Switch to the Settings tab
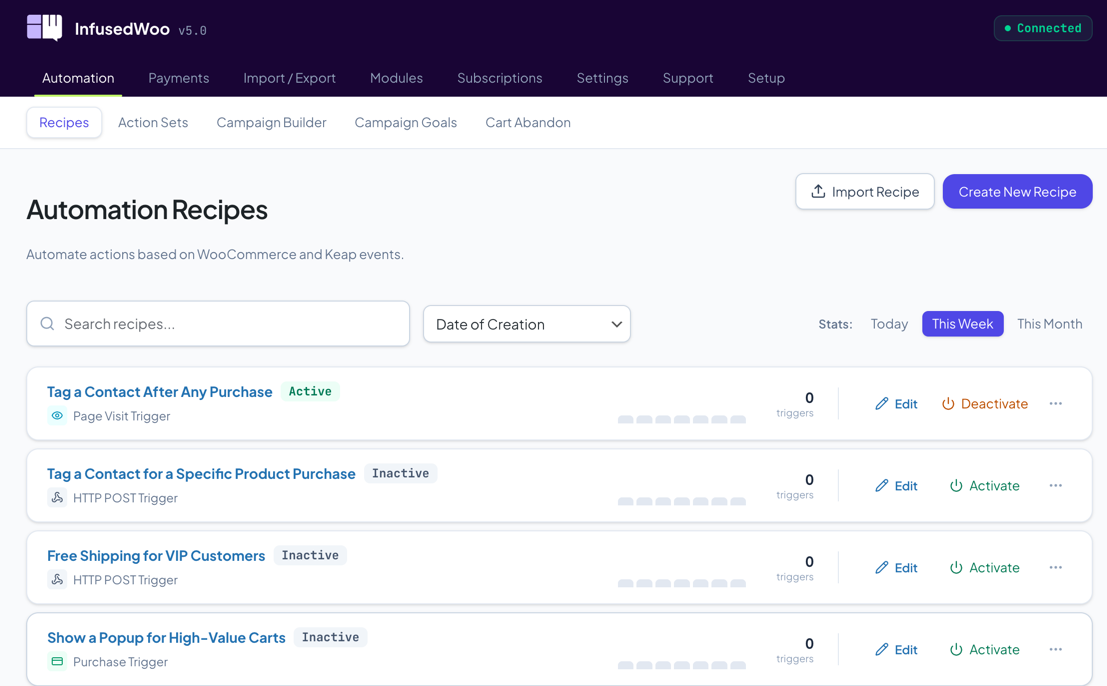The height and width of the screenshot is (686, 1107). click(x=602, y=78)
